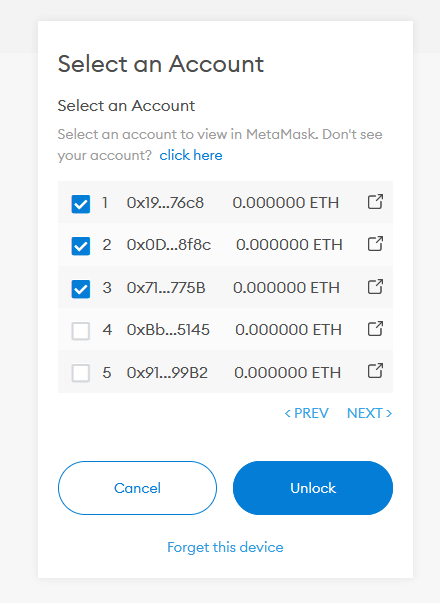Open account 1 0x19...76c8 in explorer
This screenshot has width=440, height=603.
pos(375,202)
